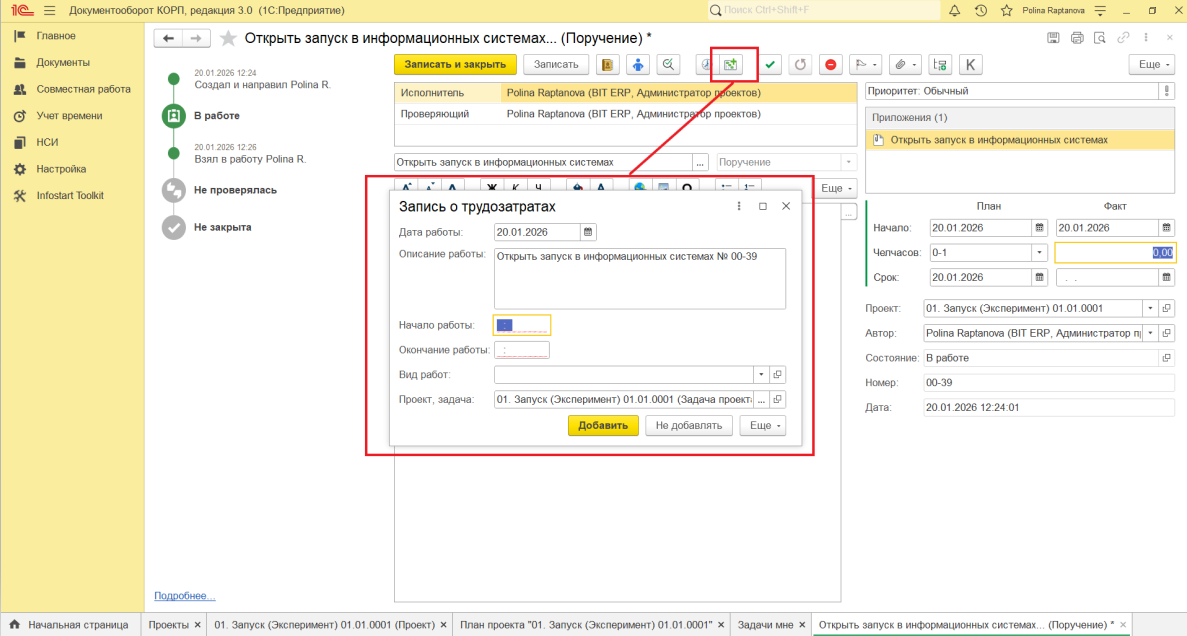Image resolution: width=1187 pixels, height=636 pixels.
Task: Click the add labor record toolbar icon
Action: tap(731, 65)
